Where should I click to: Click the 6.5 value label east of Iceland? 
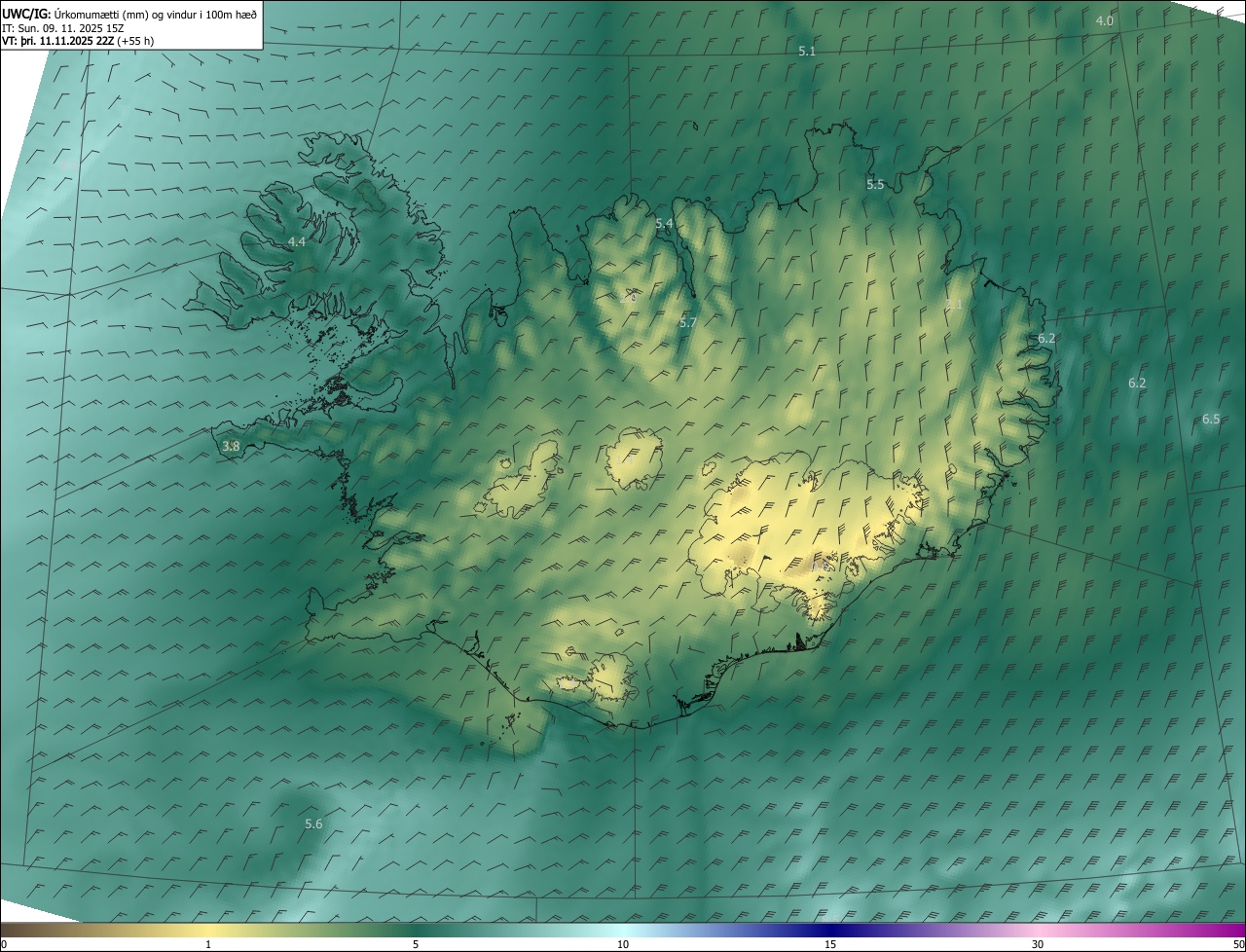coord(1211,420)
